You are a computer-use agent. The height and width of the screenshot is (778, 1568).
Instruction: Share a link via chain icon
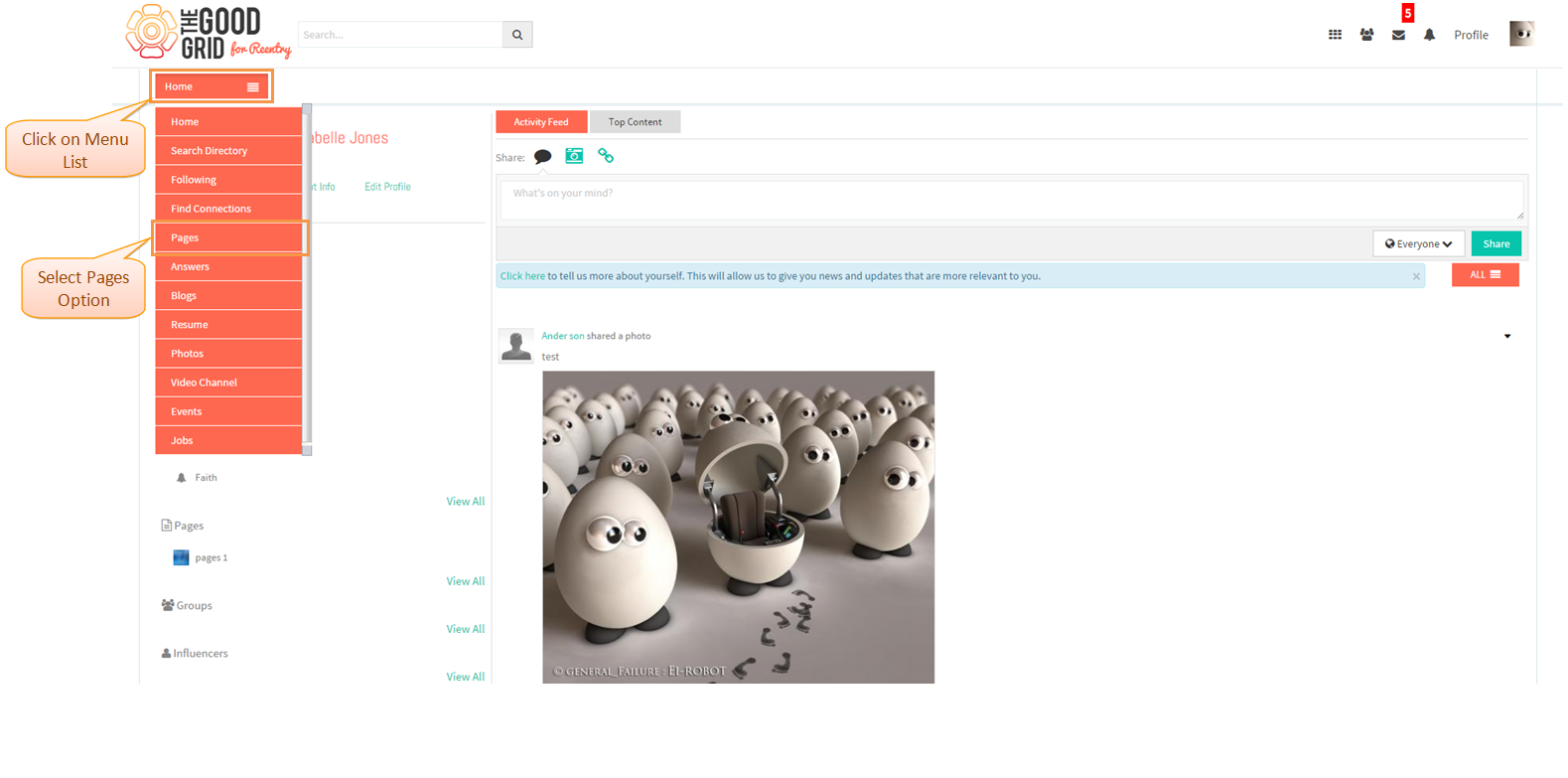606,156
